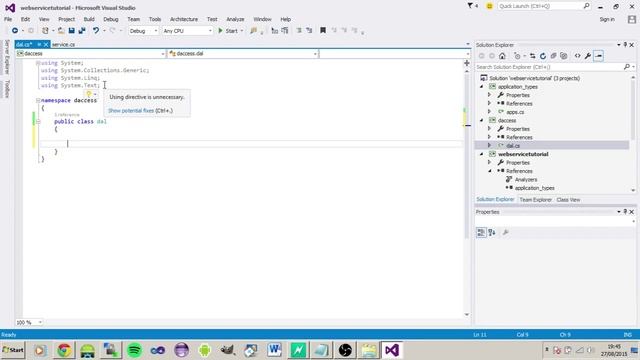
Task: Refresh Solution Explorer with the refresh icon
Action: [543, 56]
